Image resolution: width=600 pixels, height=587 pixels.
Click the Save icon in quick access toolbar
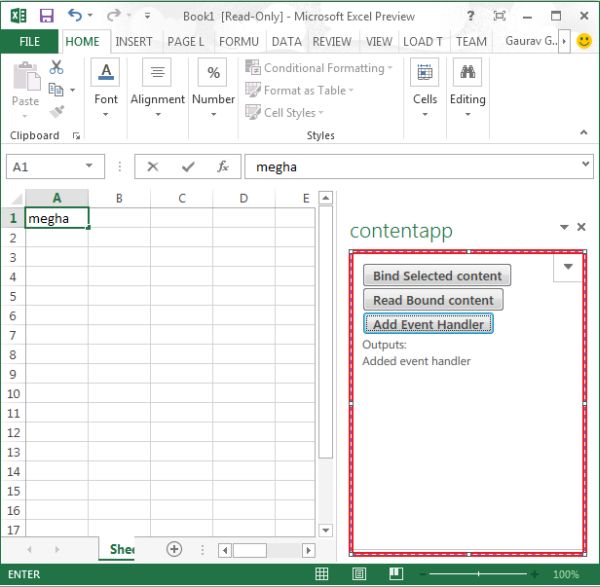pos(46,16)
